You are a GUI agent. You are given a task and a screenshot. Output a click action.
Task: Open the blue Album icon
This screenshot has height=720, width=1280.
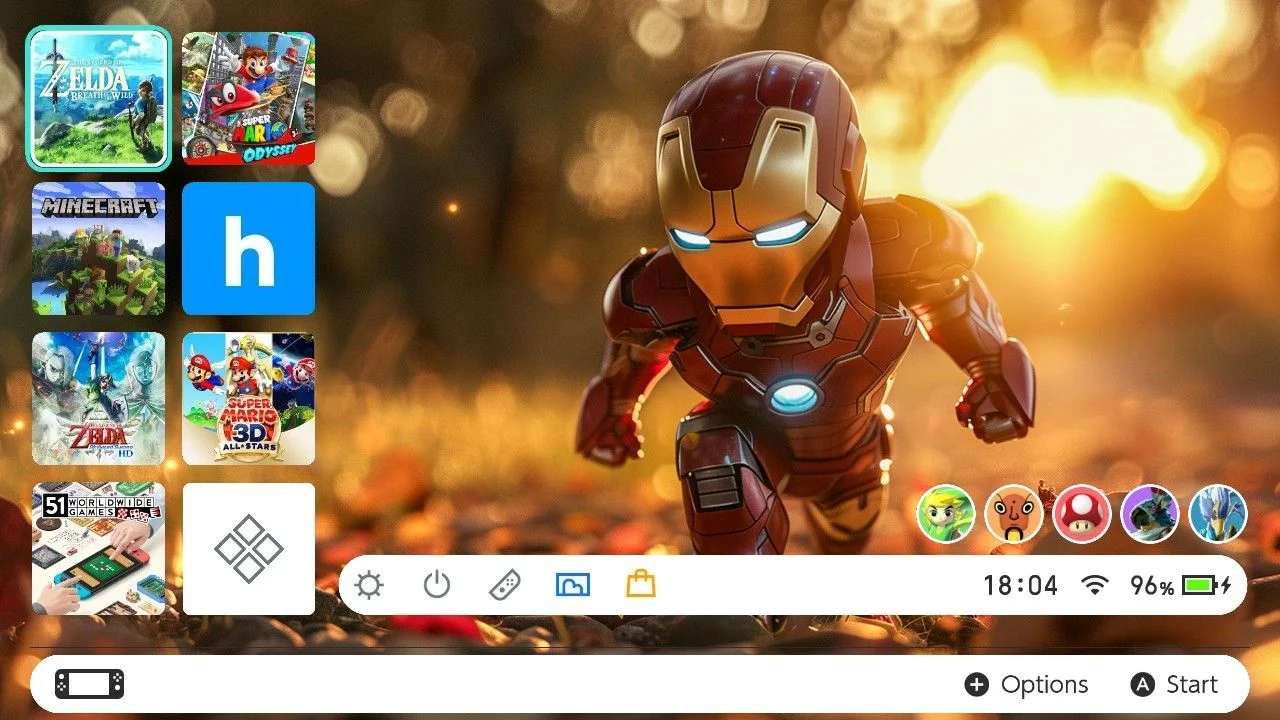[573, 585]
